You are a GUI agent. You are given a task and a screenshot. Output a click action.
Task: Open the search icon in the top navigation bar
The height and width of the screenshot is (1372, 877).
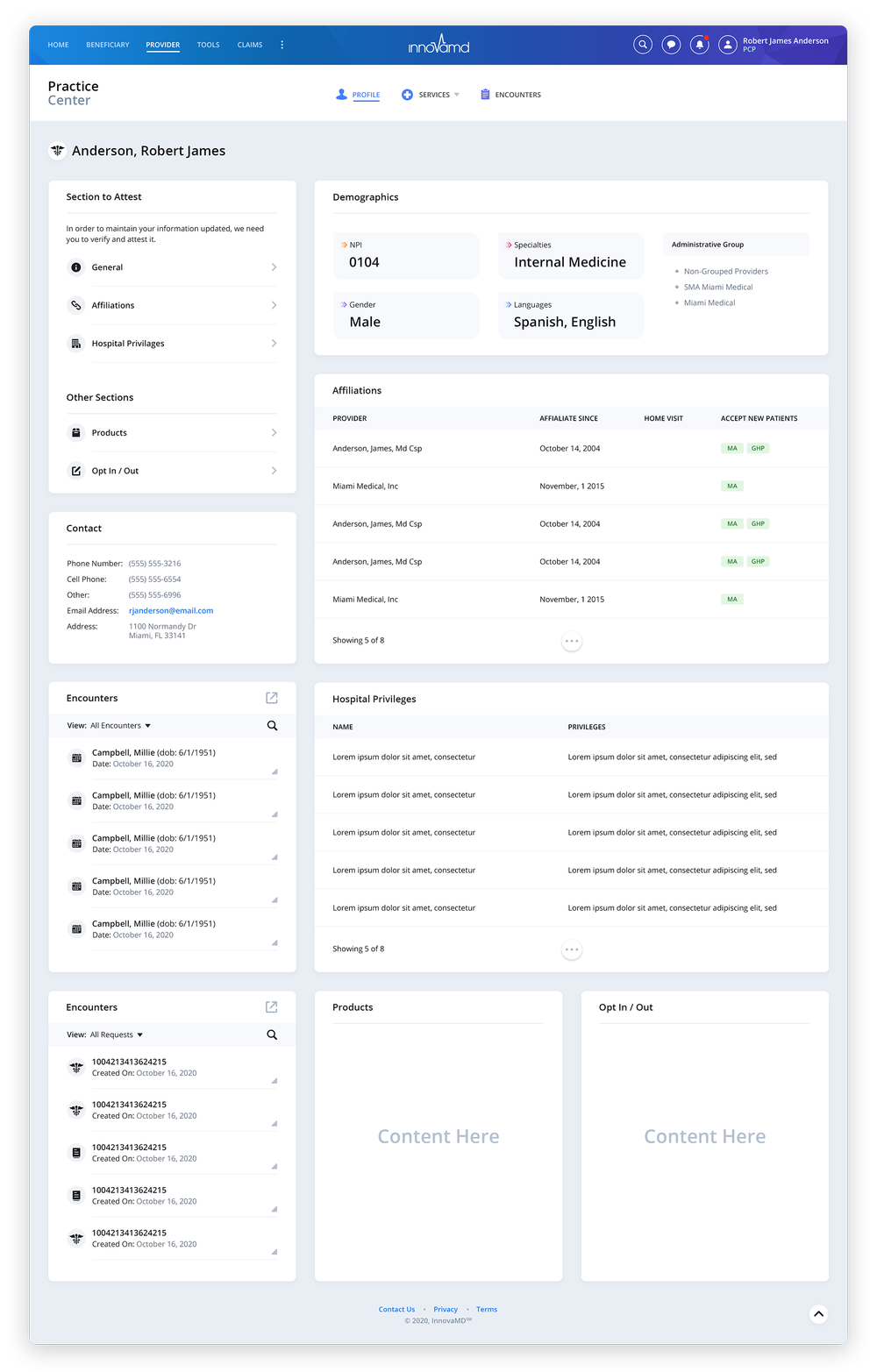click(x=643, y=44)
